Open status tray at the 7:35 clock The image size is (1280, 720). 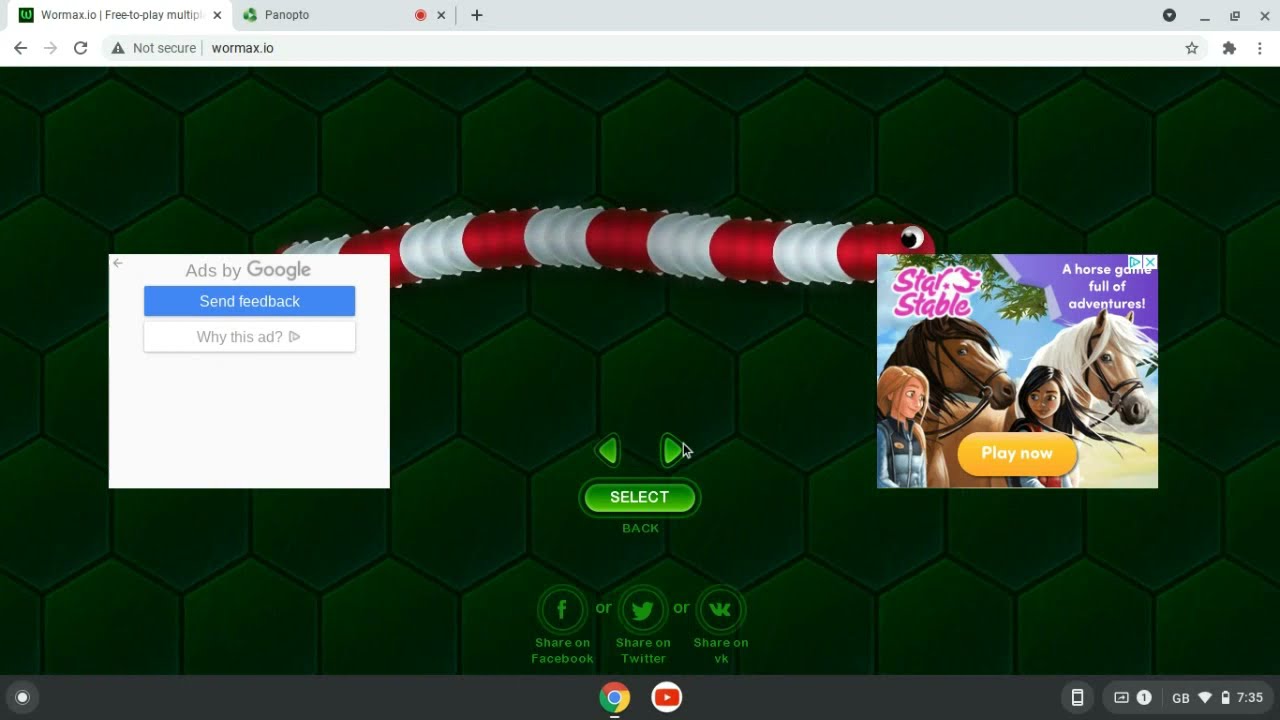click(1249, 698)
